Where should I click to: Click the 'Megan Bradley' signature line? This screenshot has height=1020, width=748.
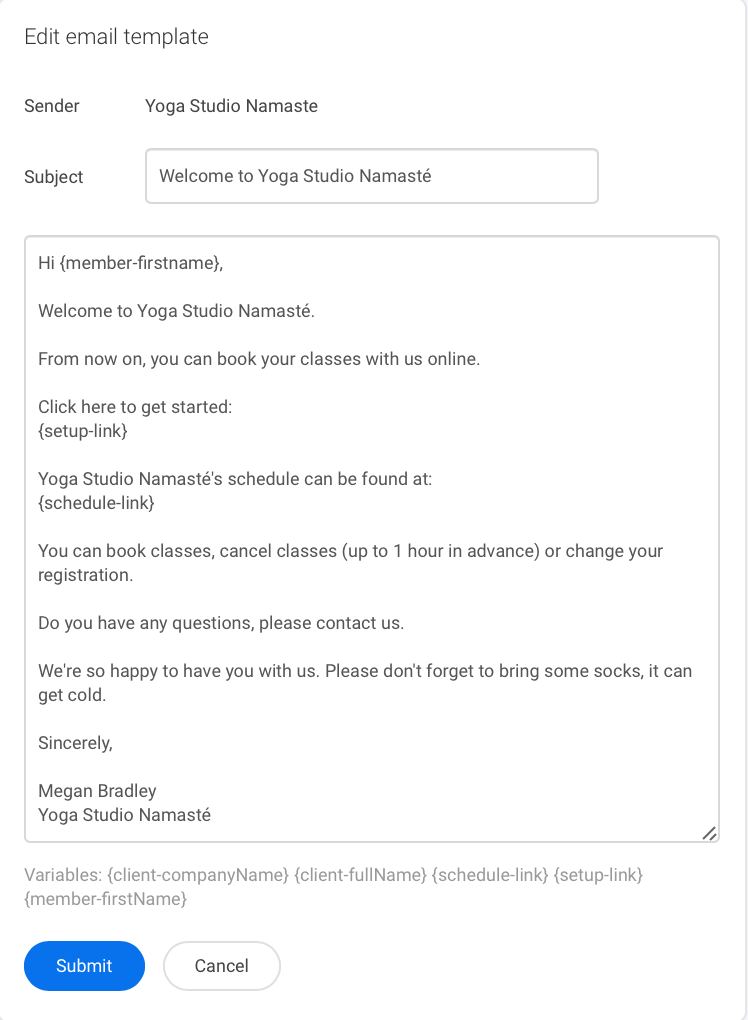[98, 791]
